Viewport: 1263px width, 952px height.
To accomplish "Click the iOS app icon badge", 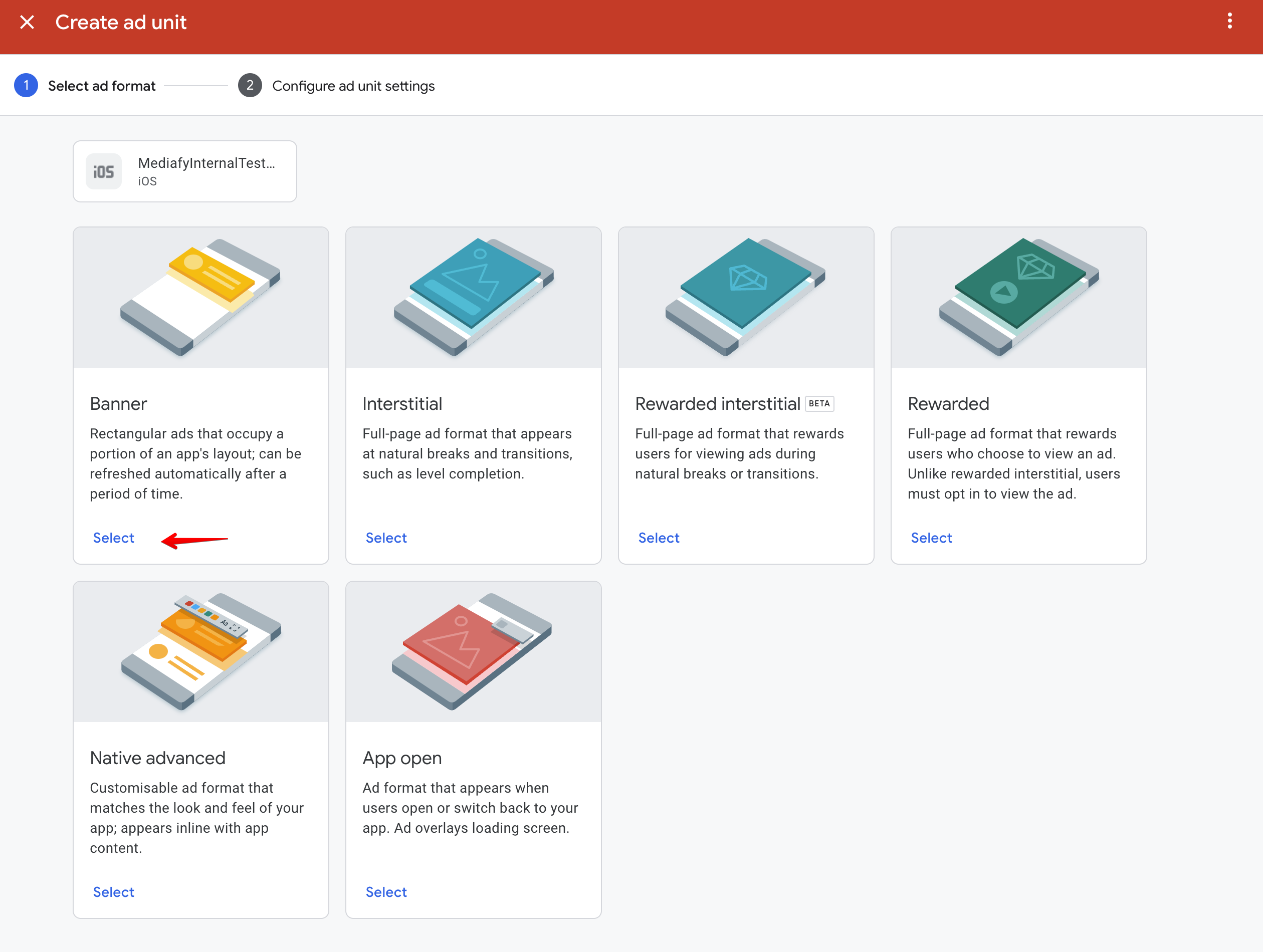I will (x=103, y=171).
